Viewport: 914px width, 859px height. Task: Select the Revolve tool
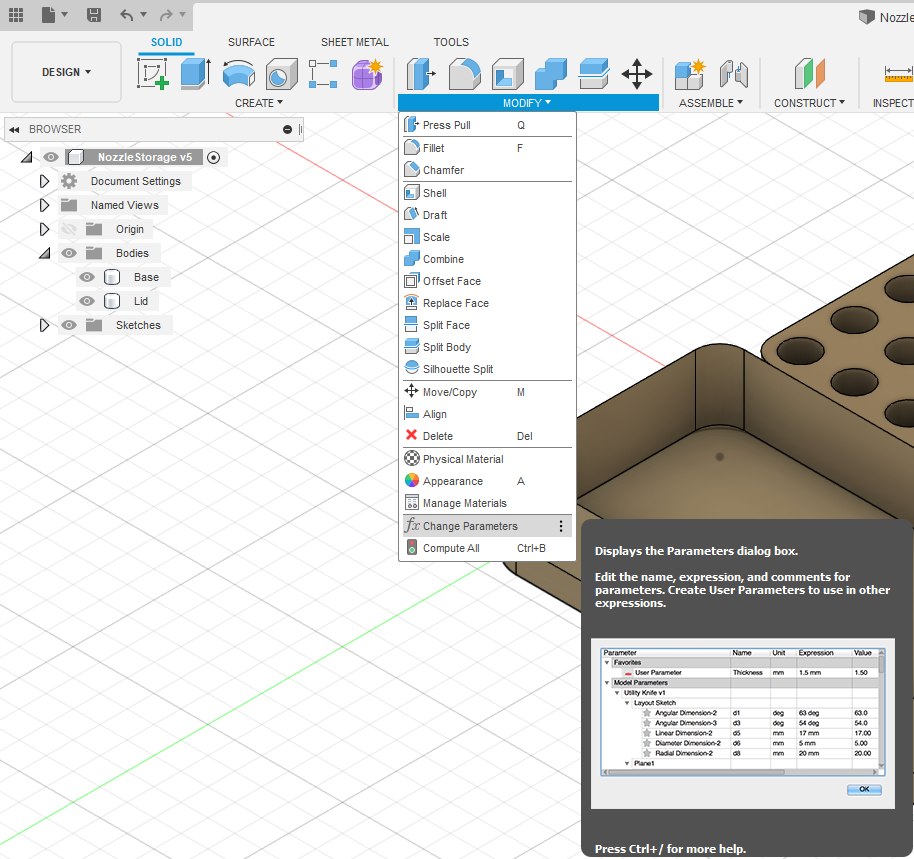(239, 74)
